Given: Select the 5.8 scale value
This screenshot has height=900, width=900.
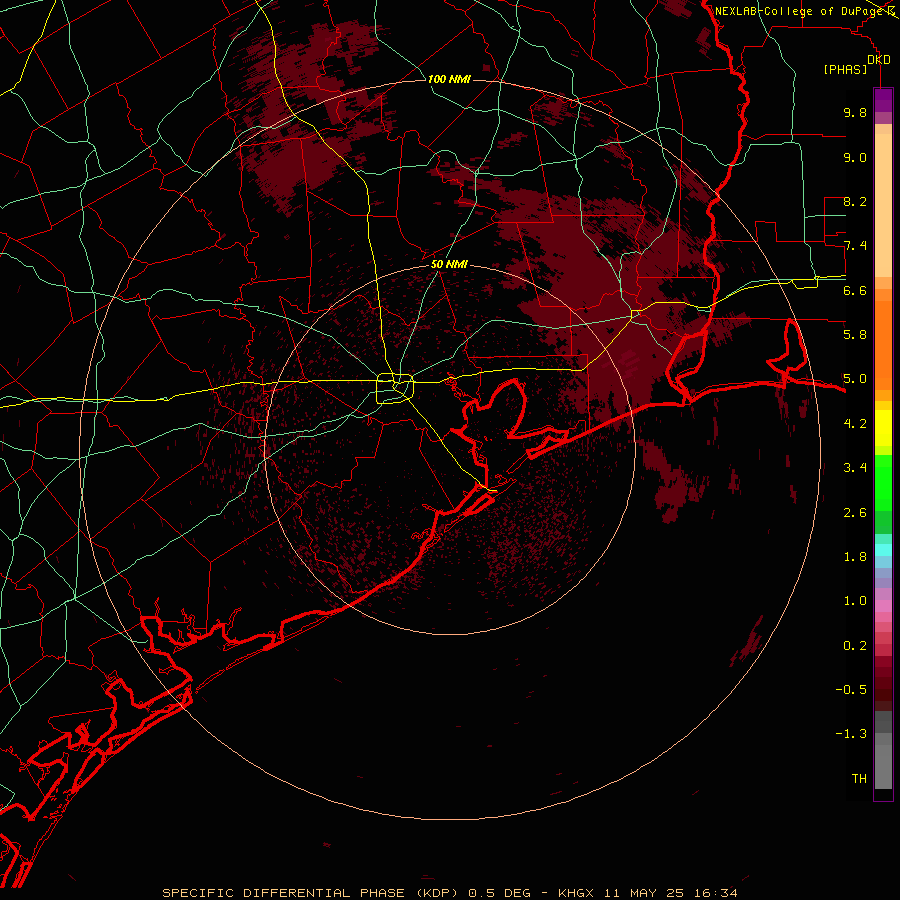Looking at the screenshot, I should pos(855,335).
